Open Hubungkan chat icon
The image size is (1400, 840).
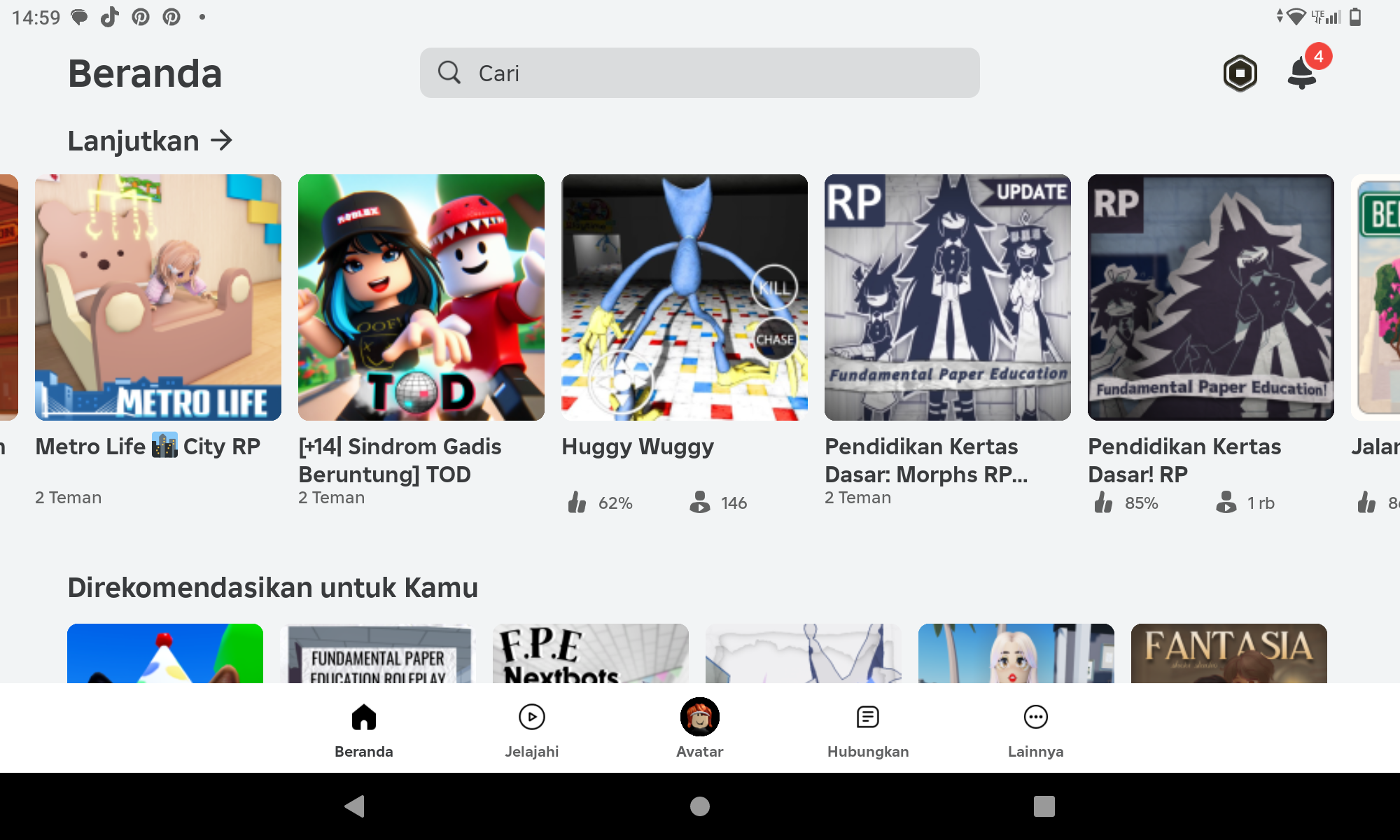click(867, 717)
